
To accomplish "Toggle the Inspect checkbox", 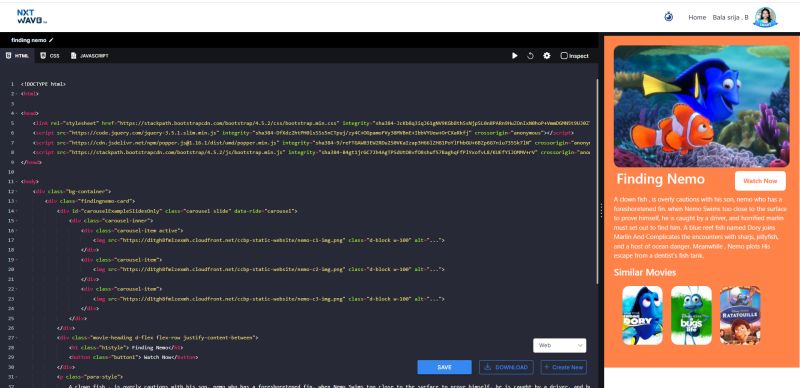I will [564, 56].
